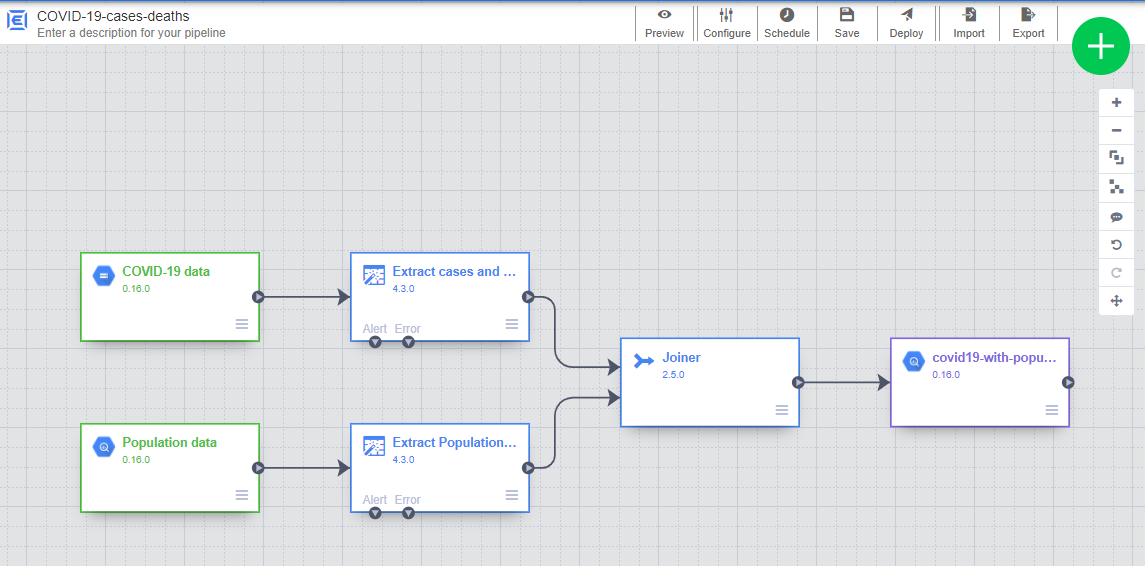
Task: Open Preview mode for the pipeline
Action: click(664, 23)
